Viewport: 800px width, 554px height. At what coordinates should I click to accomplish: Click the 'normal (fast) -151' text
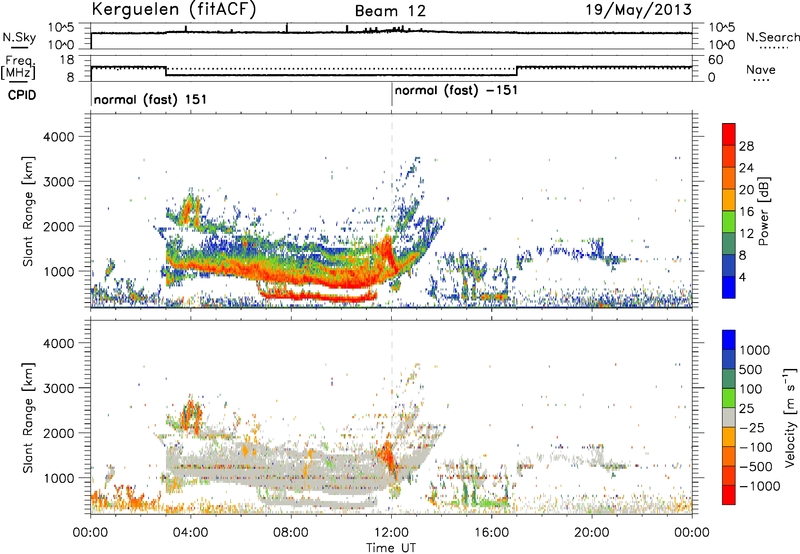pos(456,90)
